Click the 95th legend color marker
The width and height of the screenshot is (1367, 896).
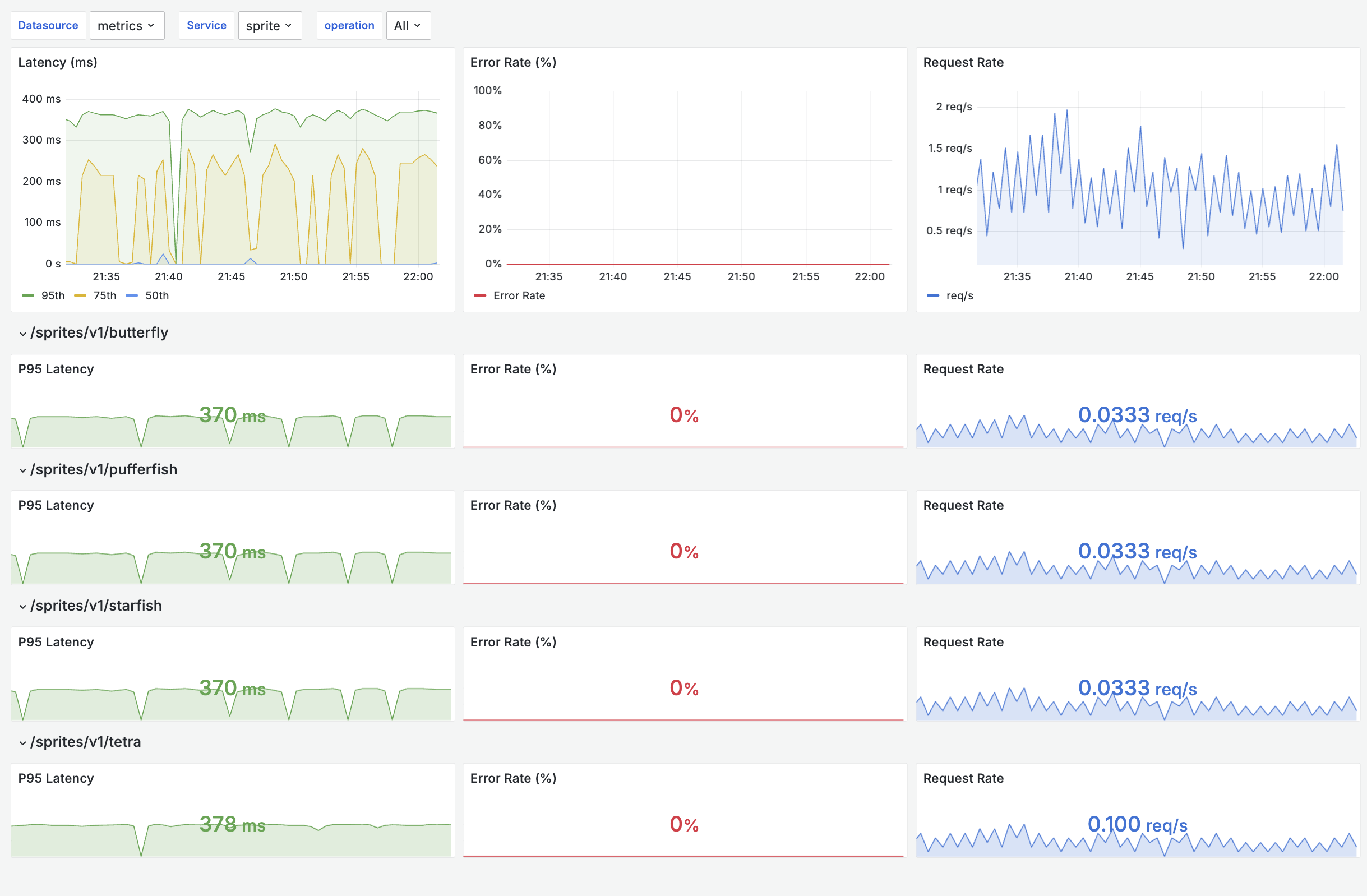[x=27, y=296]
